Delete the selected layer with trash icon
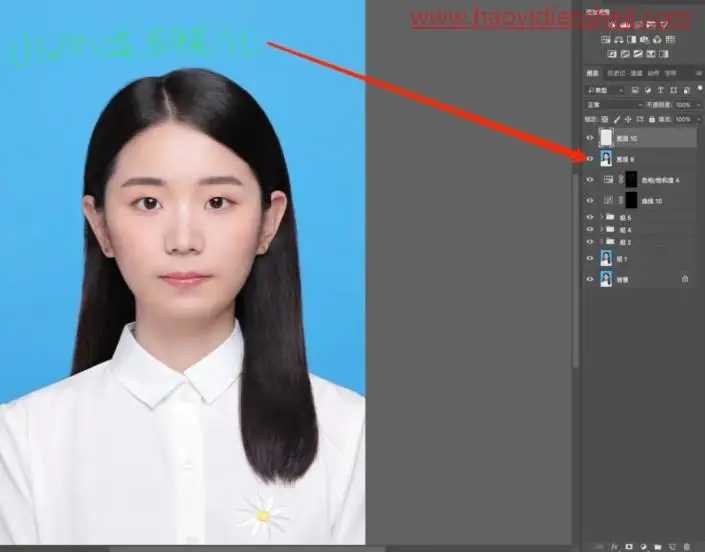 (x=687, y=547)
